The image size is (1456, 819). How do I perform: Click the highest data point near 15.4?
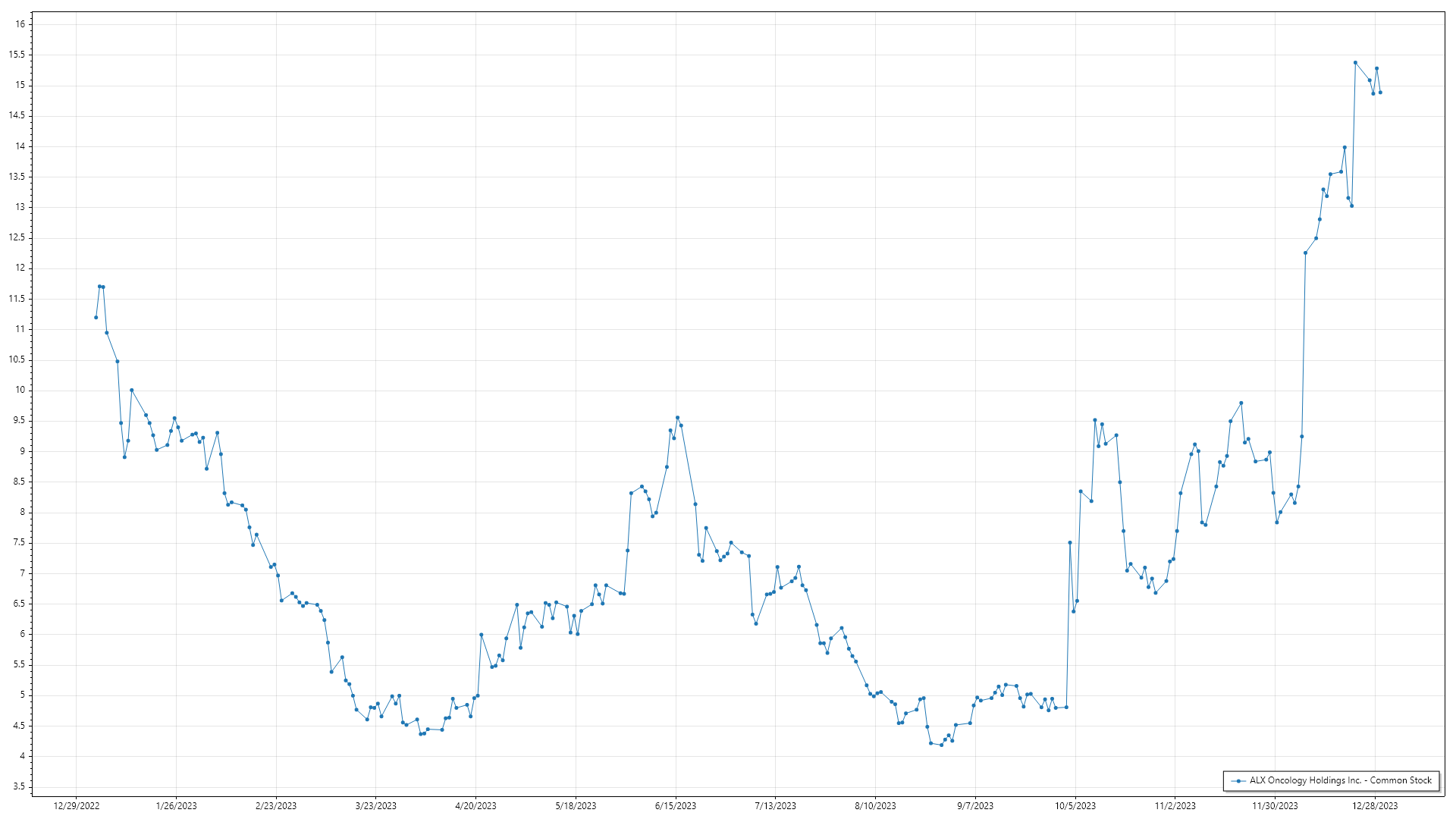coord(1355,63)
